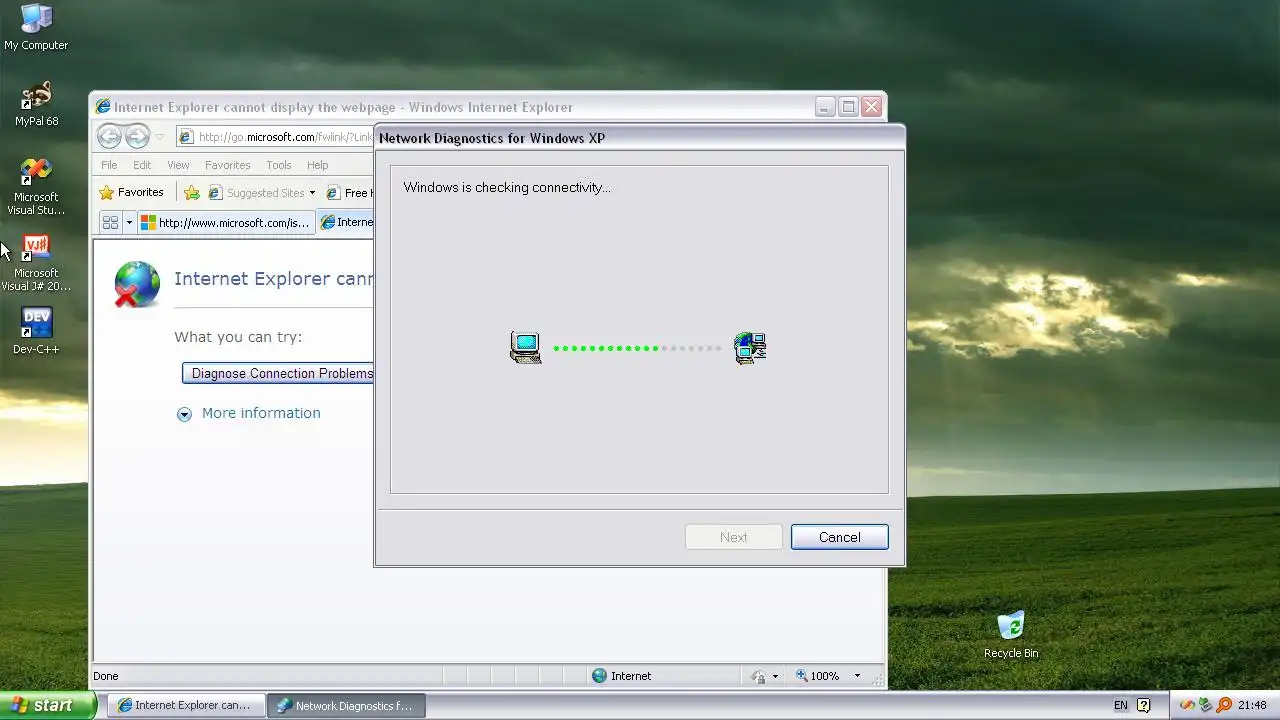Click the page icon in the address bar

coord(186,137)
